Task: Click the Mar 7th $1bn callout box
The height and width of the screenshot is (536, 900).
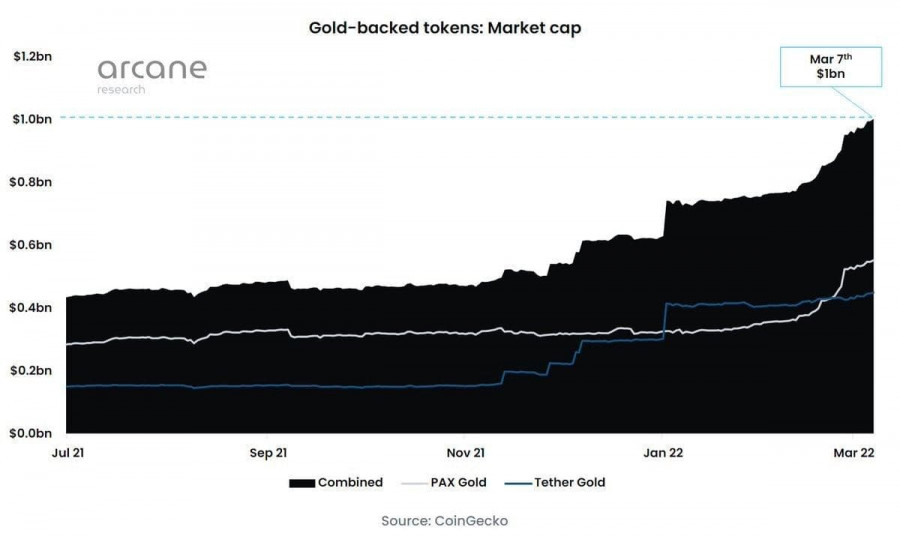Action: (x=831, y=67)
